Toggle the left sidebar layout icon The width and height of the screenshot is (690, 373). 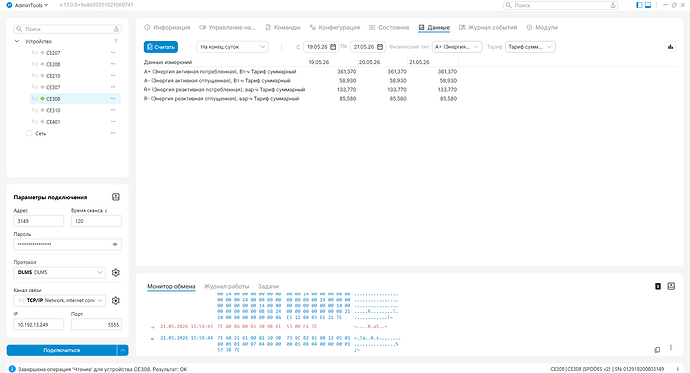pos(639,5)
